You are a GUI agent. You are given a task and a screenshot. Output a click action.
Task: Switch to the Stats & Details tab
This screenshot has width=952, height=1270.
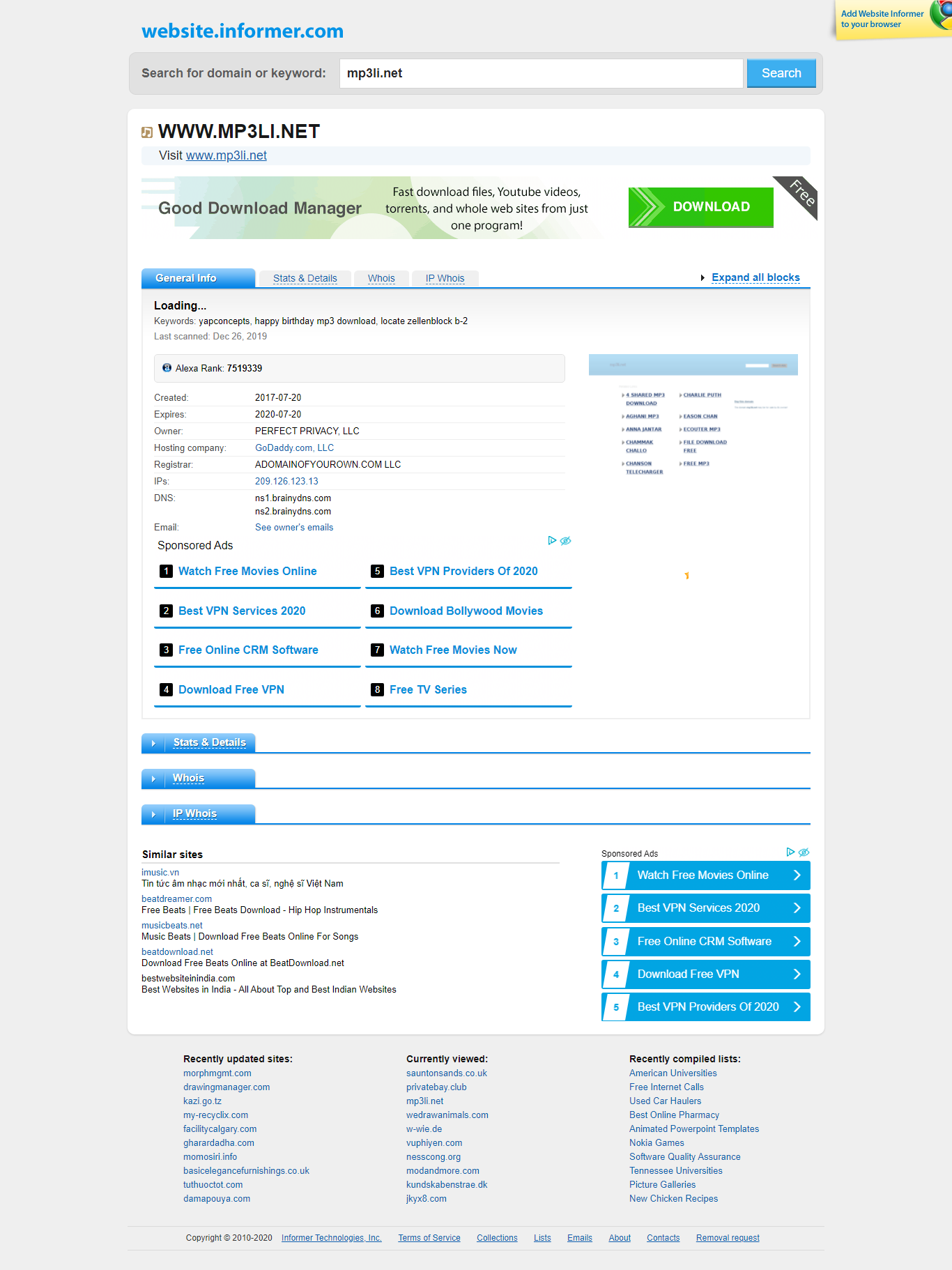pos(305,279)
